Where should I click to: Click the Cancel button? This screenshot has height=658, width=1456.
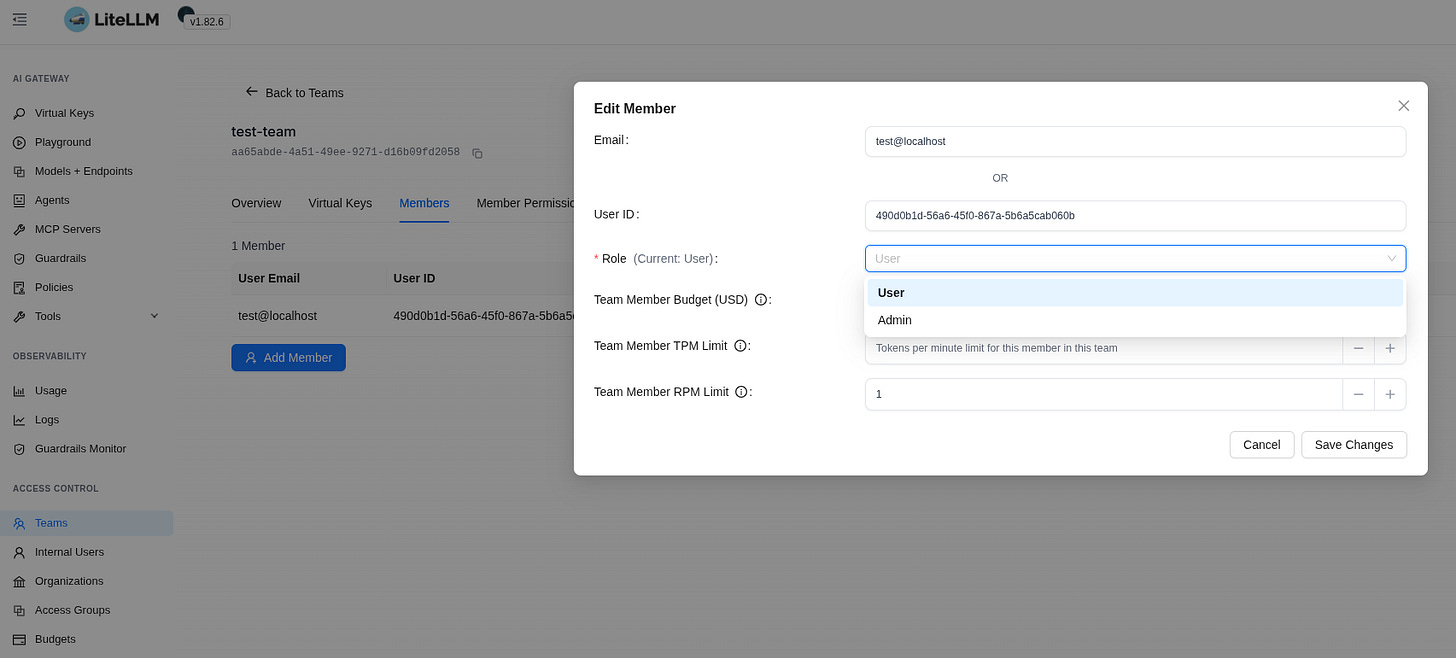coord(1262,445)
